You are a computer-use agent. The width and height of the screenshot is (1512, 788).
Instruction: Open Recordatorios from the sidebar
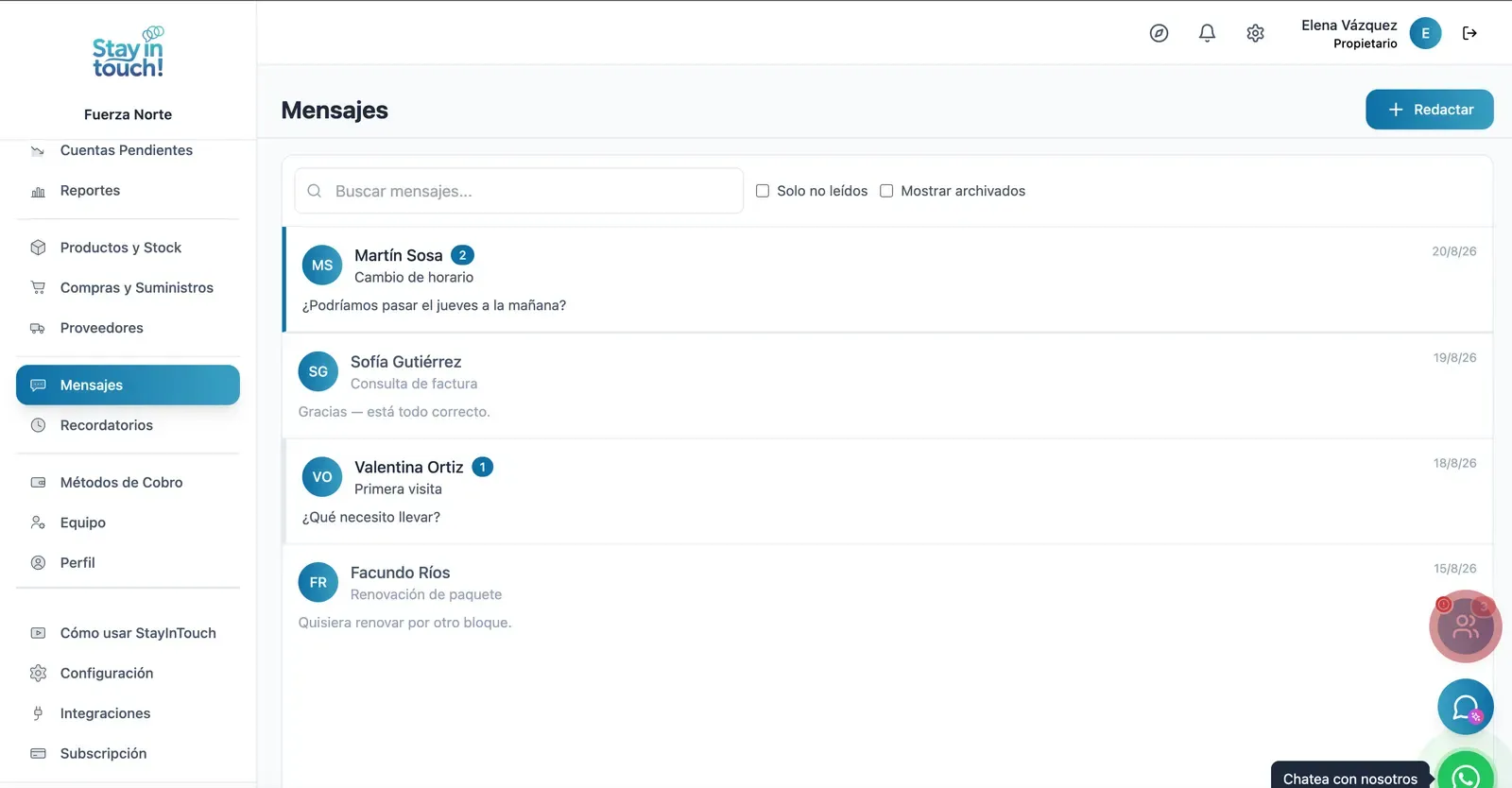tap(128, 425)
